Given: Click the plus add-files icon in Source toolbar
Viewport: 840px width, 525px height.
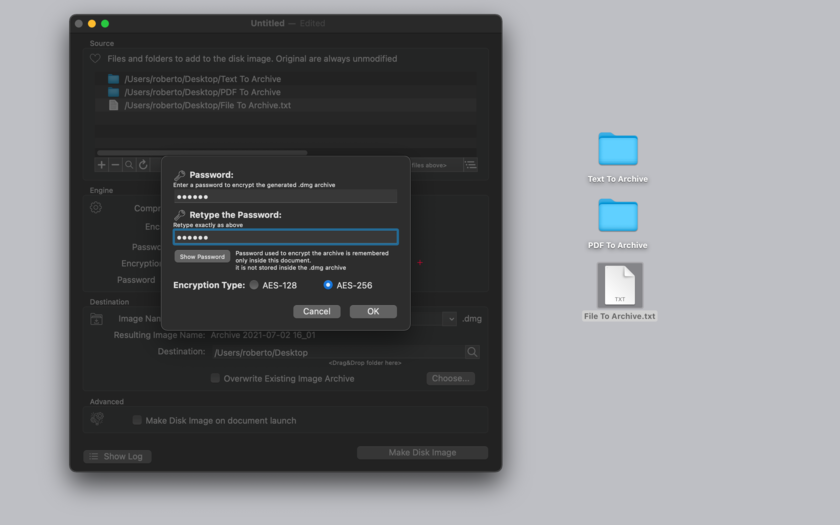Looking at the screenshot, I should [x=101, y=164].
